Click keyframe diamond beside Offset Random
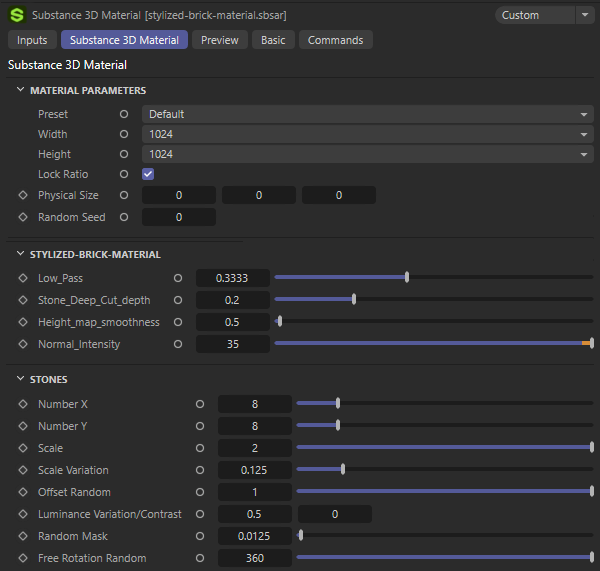Screen dimensions: 600x571 23,492
